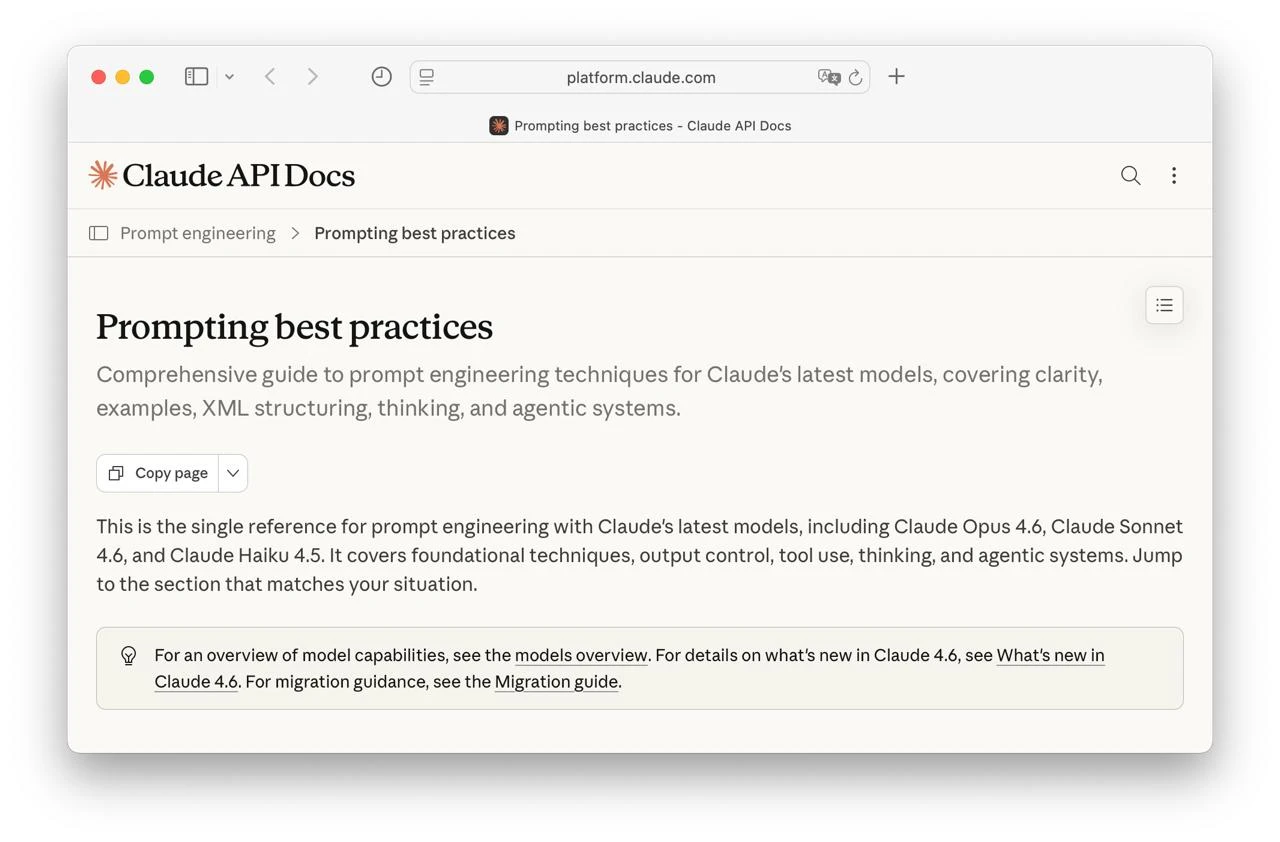This screenshot has height=842, width=1280.
Task: Select the Prompting best practices - Claude API Docs tab
Action: [640, 126]
